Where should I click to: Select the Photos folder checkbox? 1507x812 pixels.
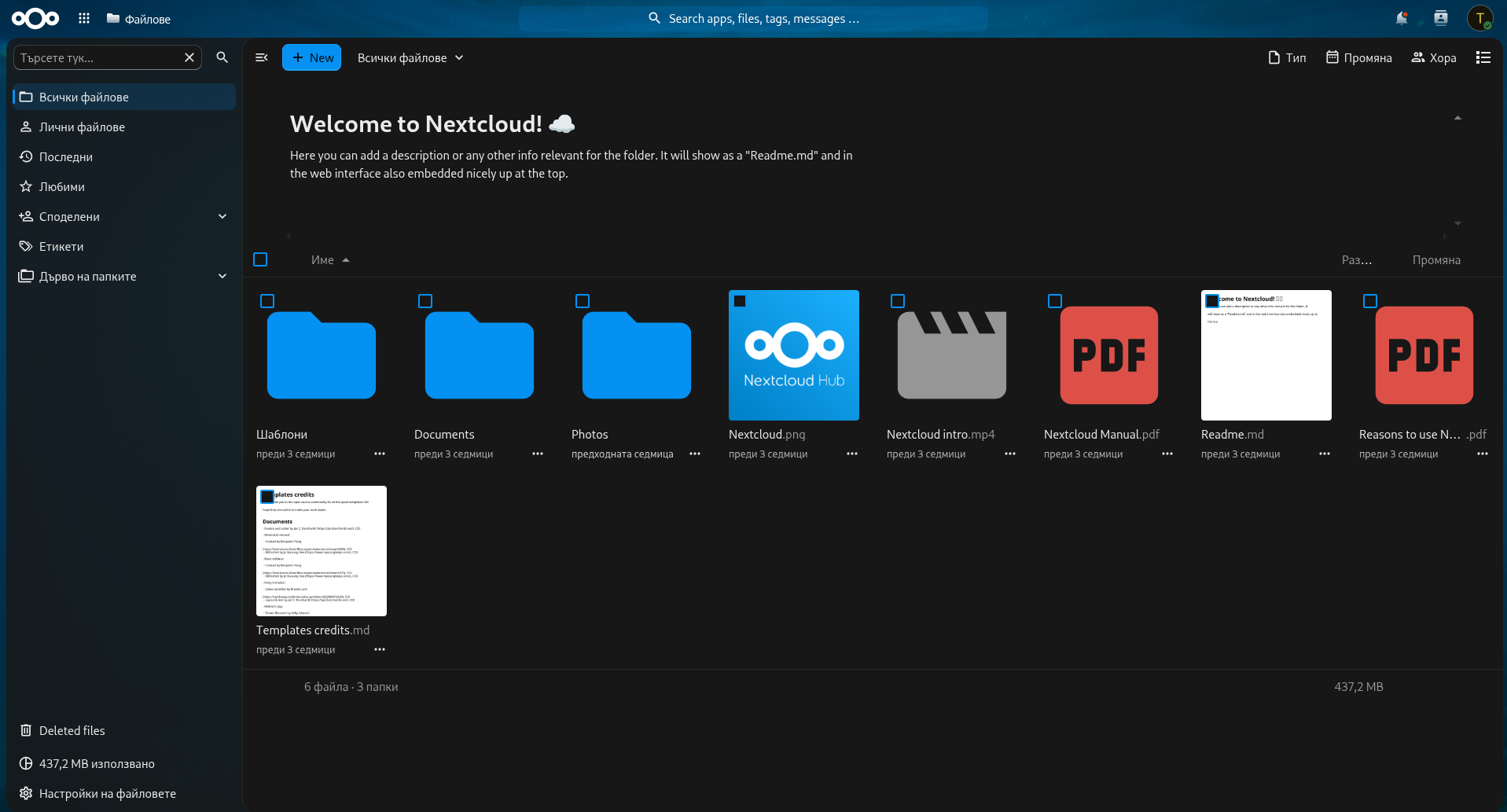(x=583, y=301)
